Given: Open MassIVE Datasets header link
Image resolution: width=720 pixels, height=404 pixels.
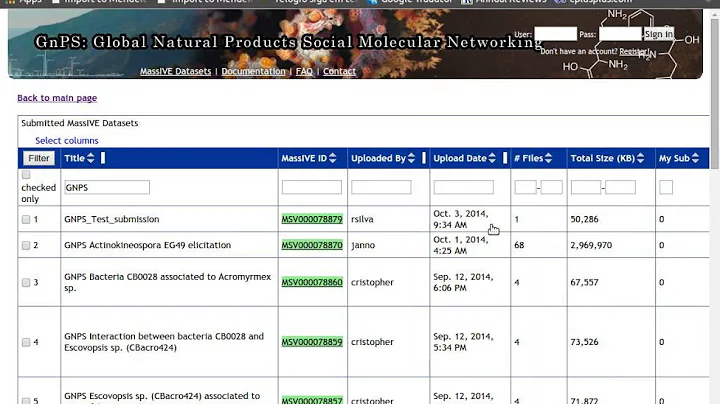Looking at the screenshot, I should click(x=175, y=71).
